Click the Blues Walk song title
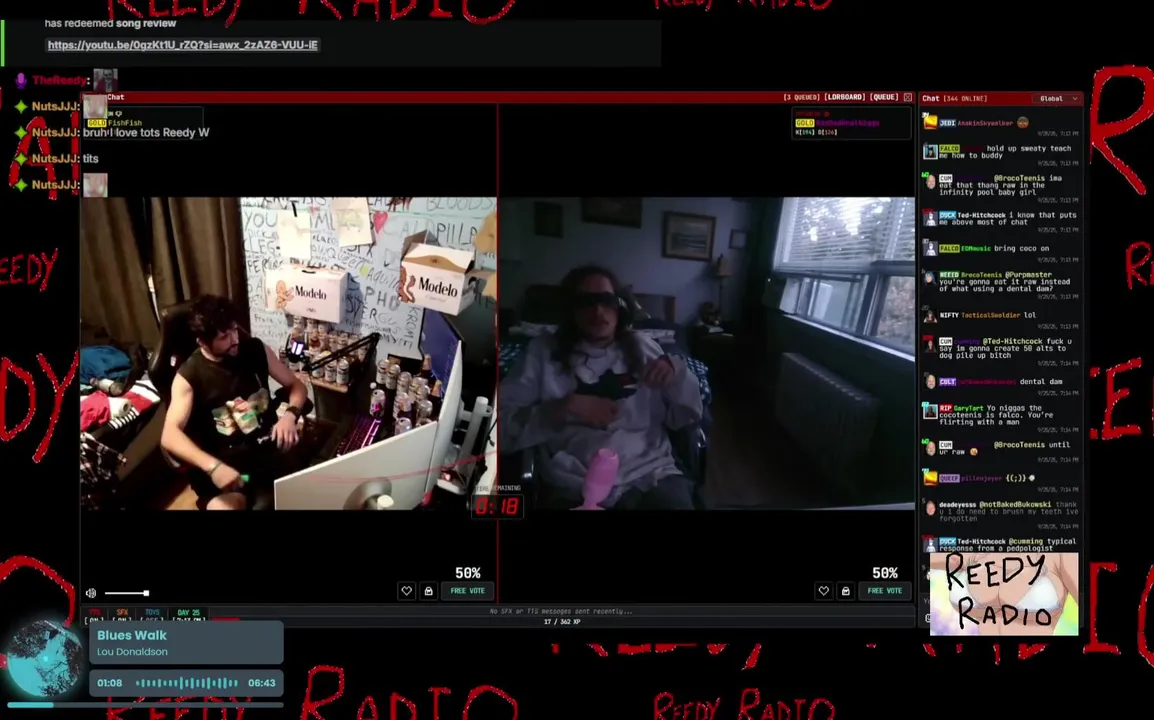This screenshot has width=1154, height=720. point(132,635)
